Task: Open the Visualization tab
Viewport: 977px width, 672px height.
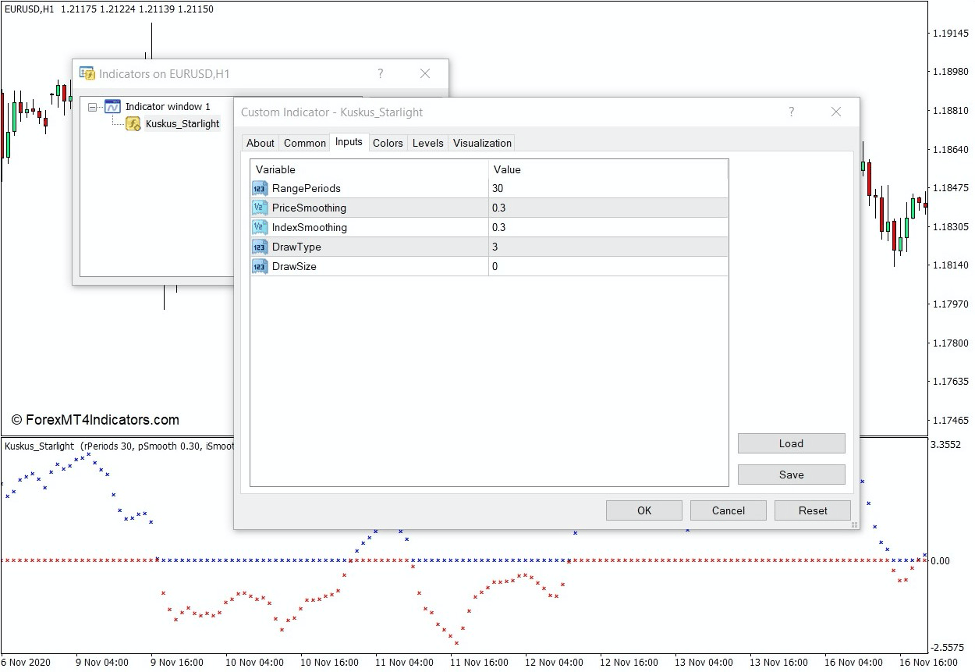Action: point(482,143)
